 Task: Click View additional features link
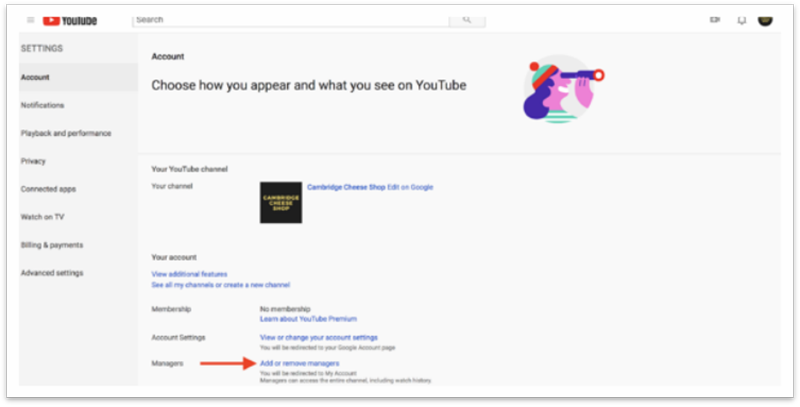click(x=189, y=274)
